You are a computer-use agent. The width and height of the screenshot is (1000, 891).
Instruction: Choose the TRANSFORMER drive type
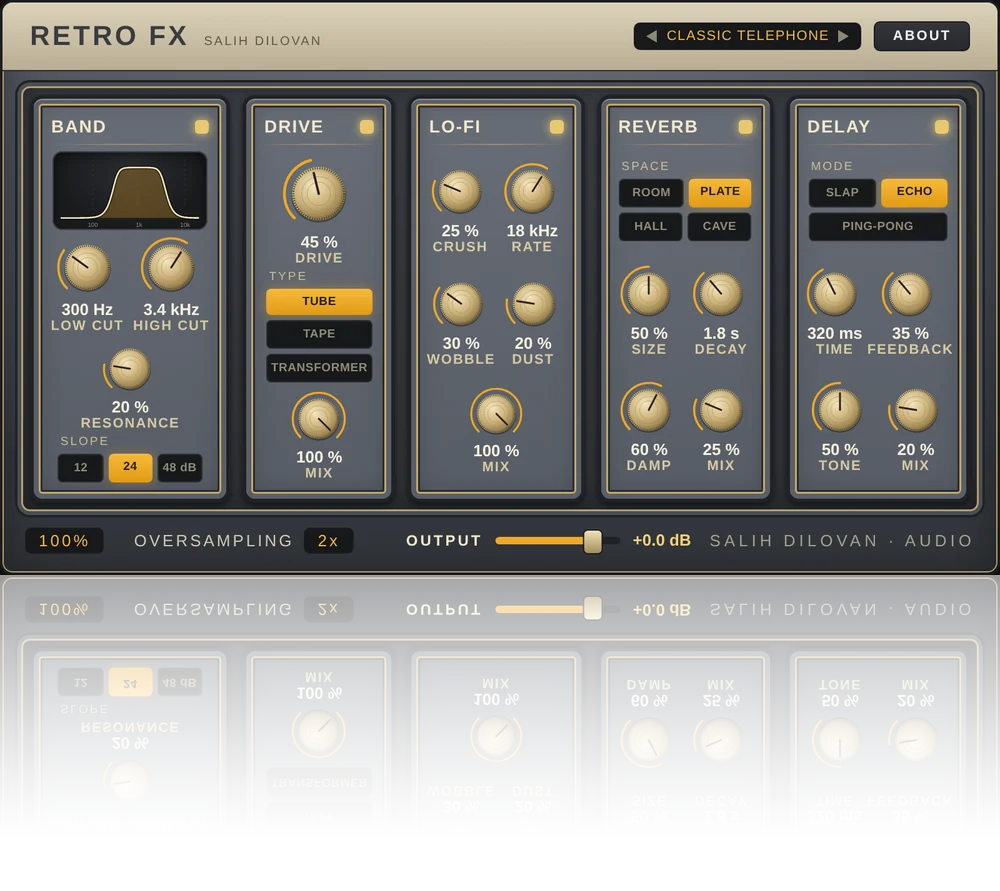(319, 367)
